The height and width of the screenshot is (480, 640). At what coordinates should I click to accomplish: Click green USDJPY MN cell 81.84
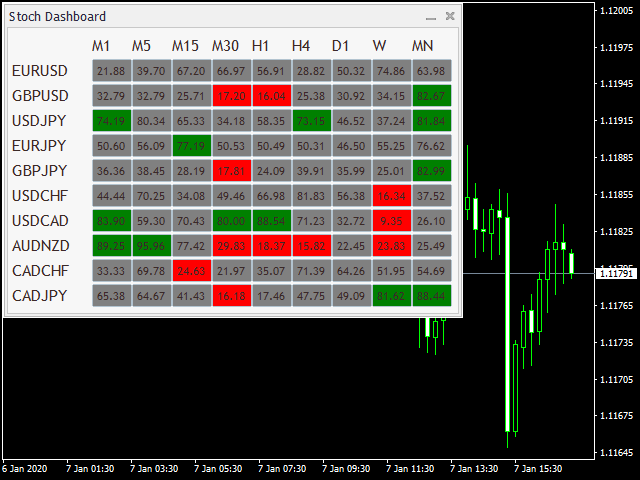[x=431, y=121]
